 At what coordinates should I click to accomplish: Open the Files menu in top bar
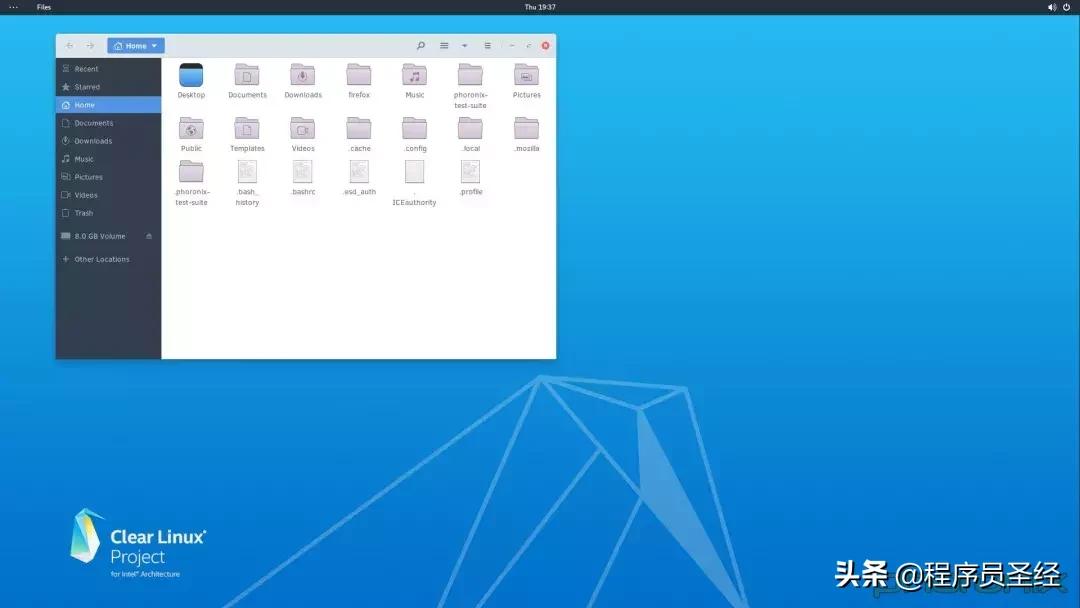coord(43,6)
